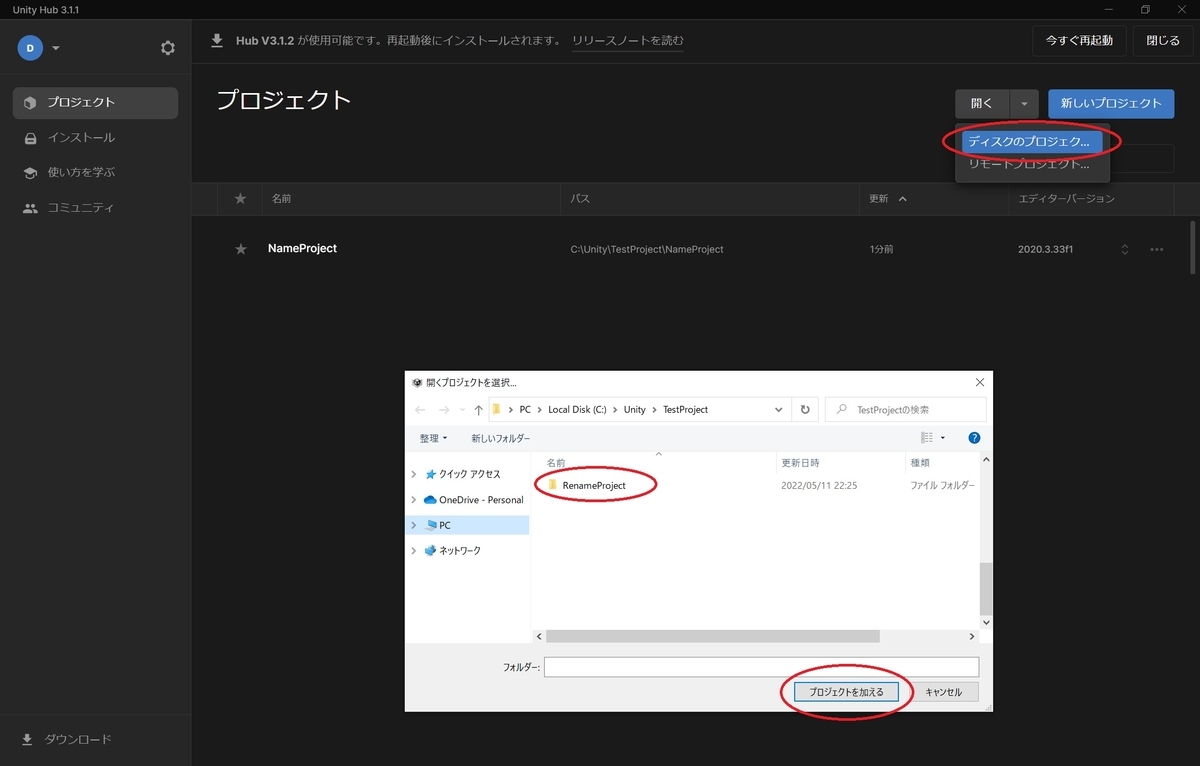Go forward in the file dialog
Image resolution: width=1200 pixels, height=766 pixels.
click(444, 410)
